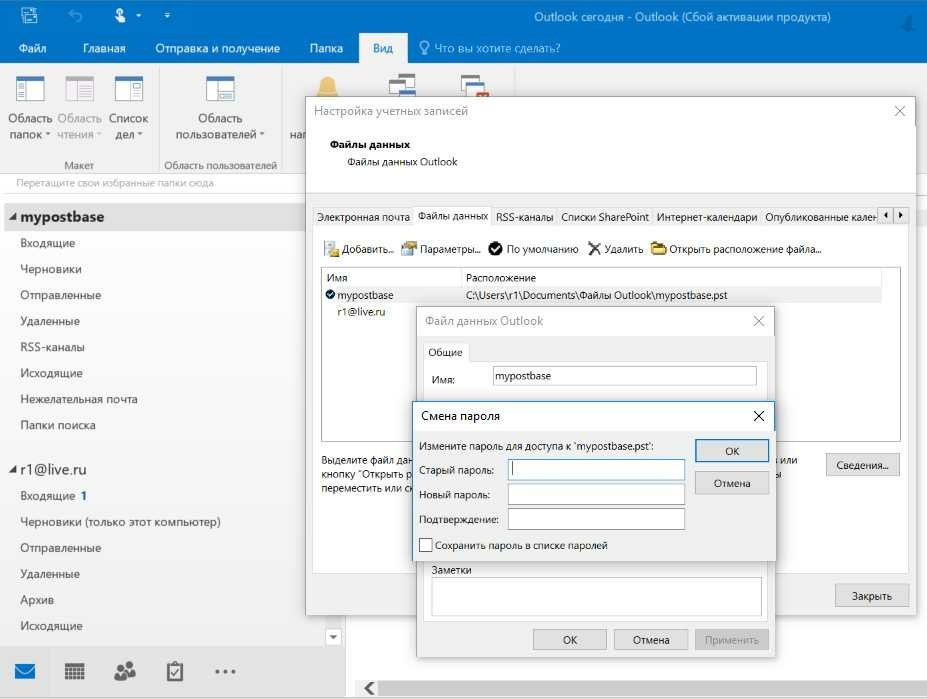Click the Mail icon in navigation bar
Screen dimensions: 927x699
click(x=25, y=671)
